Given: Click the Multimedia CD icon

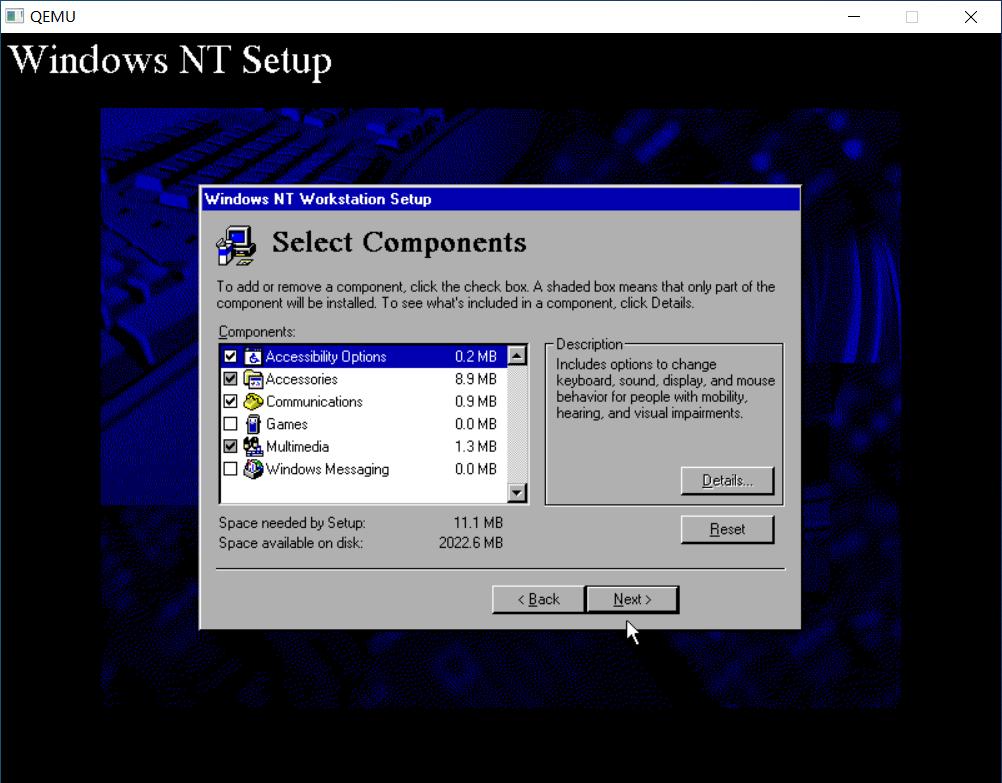Looking at the screenshot, I should (253, 446).
